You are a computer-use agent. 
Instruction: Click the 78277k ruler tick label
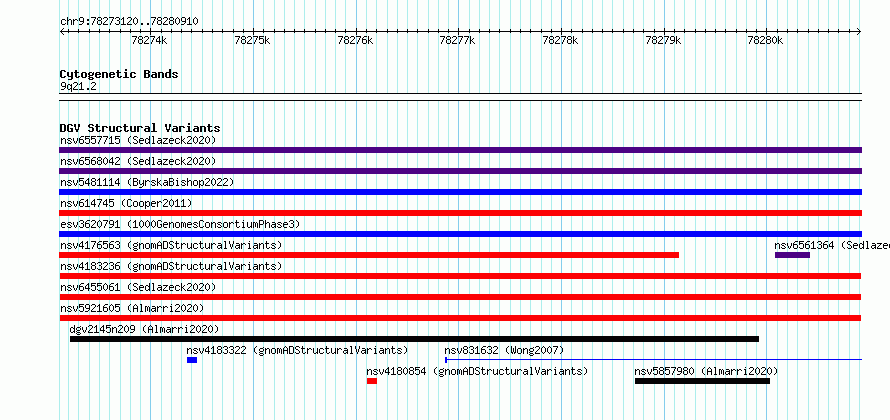tap(458, 41)
